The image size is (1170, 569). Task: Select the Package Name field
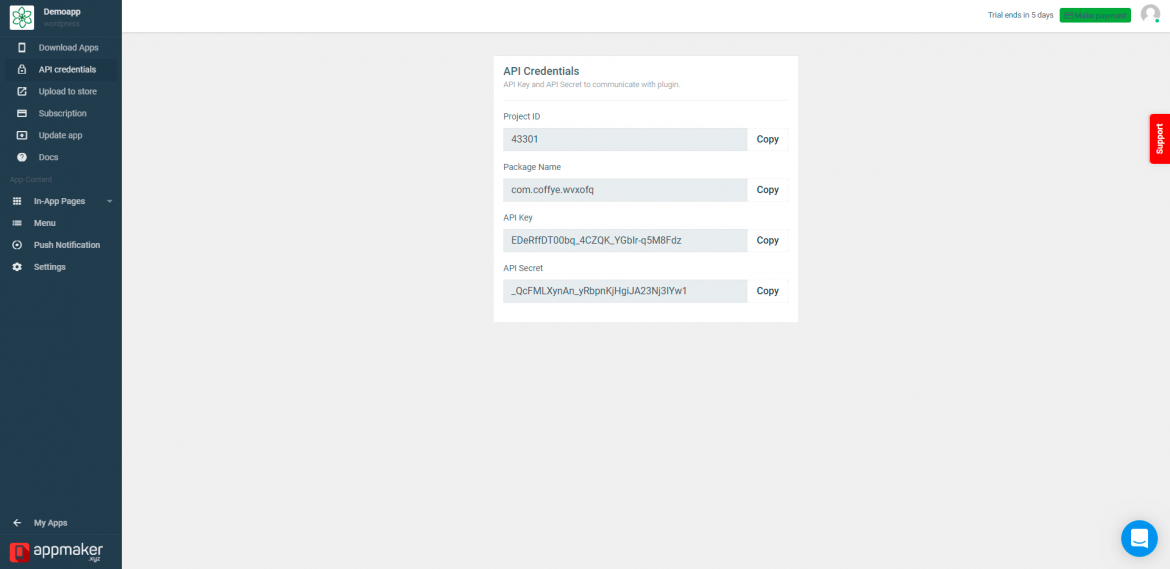coord(625,190)
